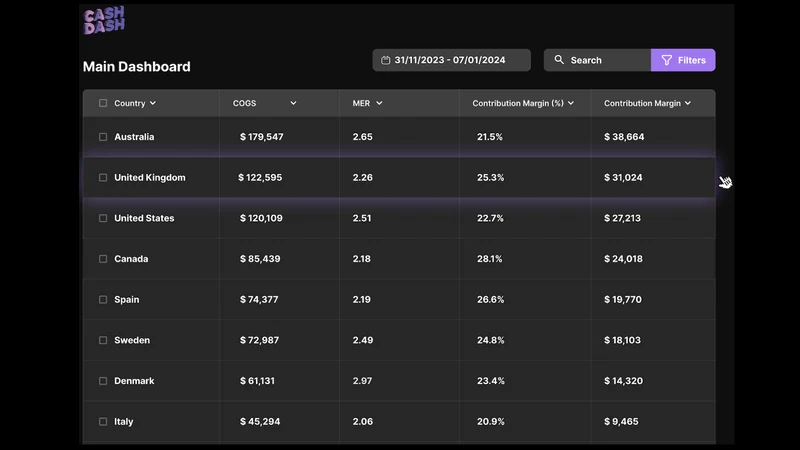The height and width of the screenshot is (450, 800).
Task: Check the Italy row checkbox
Action: [x=103, y=421]
